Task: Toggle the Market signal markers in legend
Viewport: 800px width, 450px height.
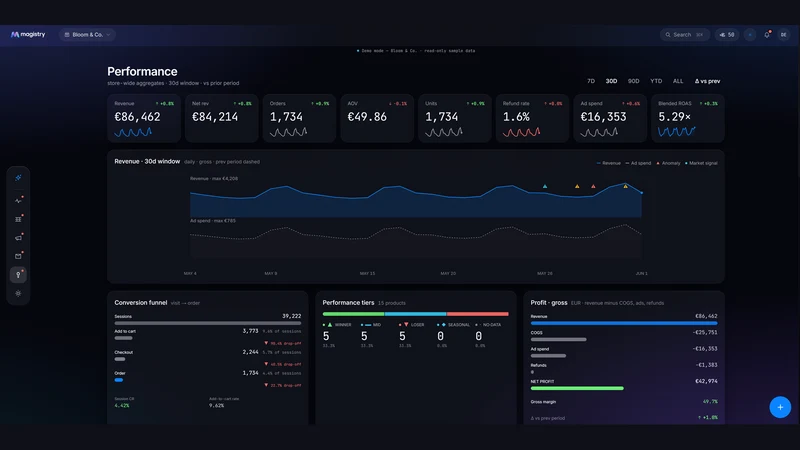Action: [701, 163]
